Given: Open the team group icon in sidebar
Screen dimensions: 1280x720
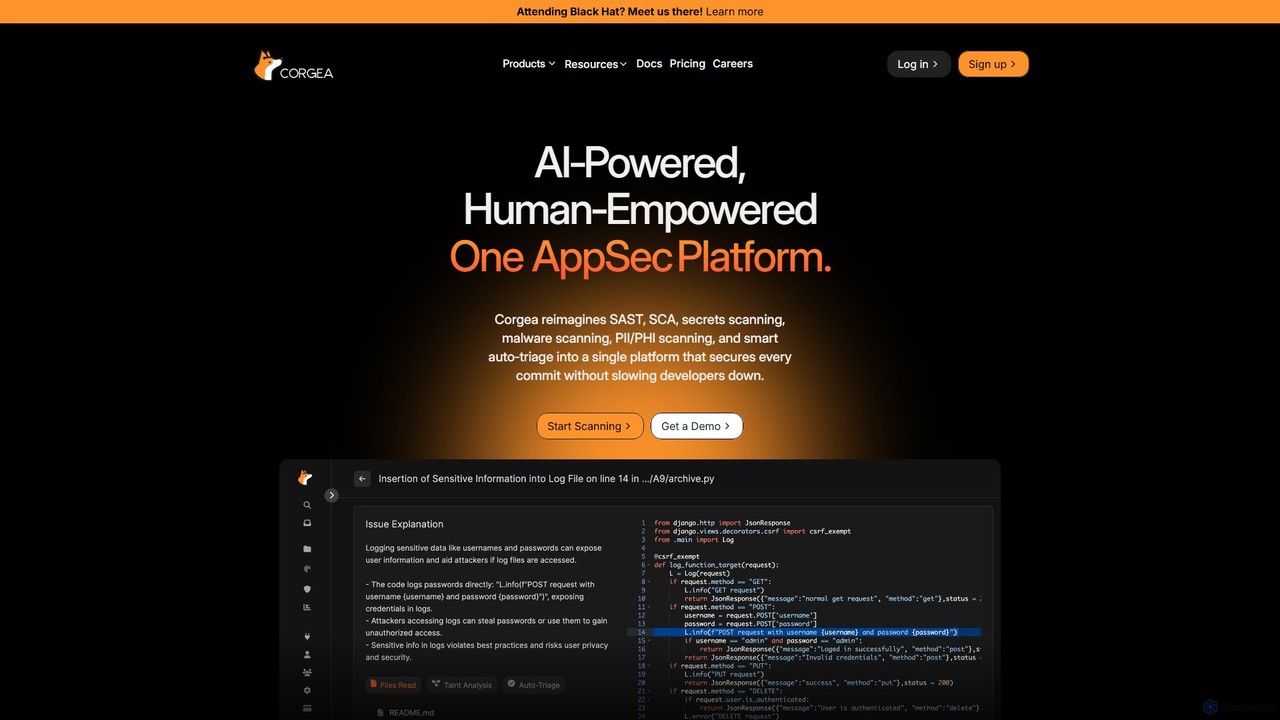Looking at the screenshot, I should [307, 673].
